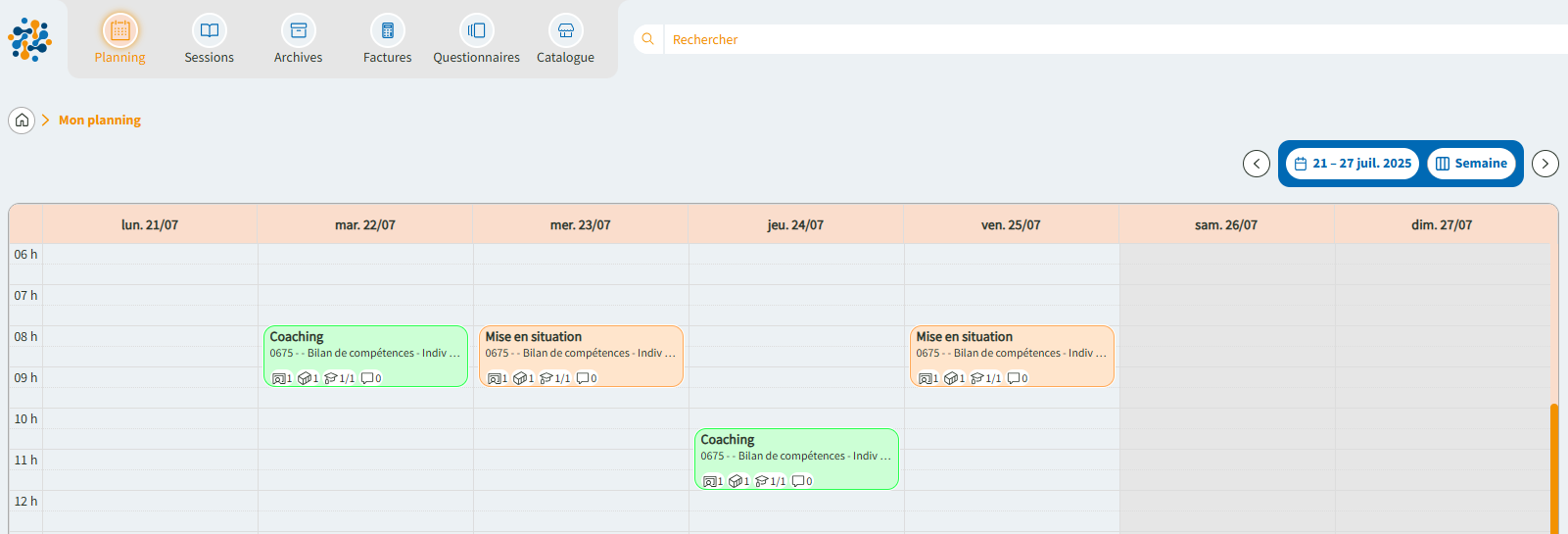Click graduation cap icon on Friday event
The image size is (1568, 534).
(x=976, y=378)
